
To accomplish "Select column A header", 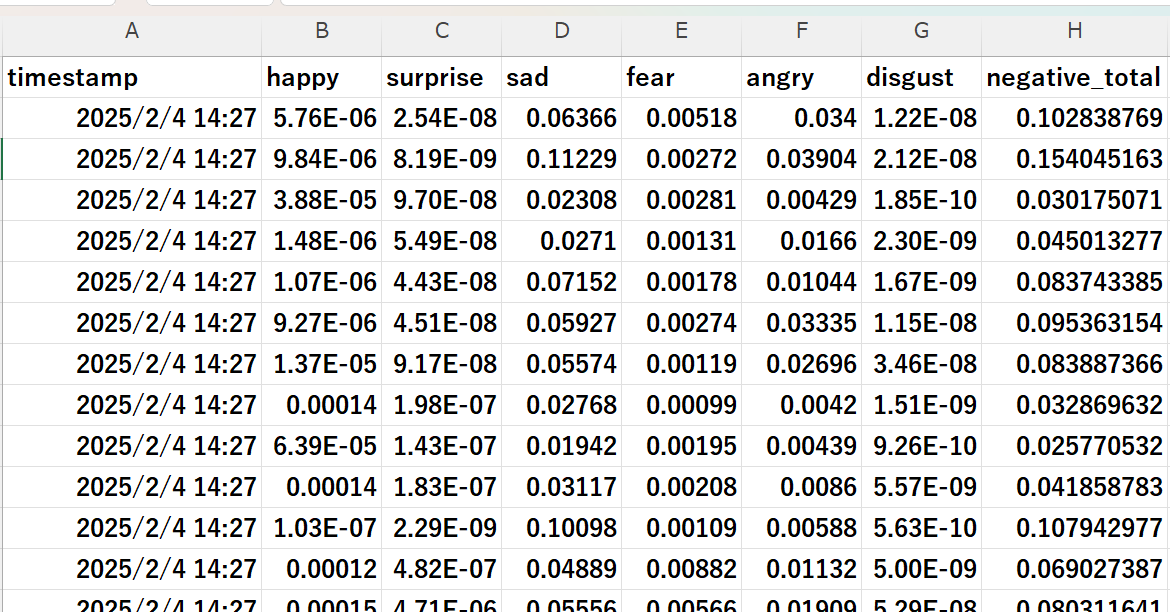I will (132, 32).
